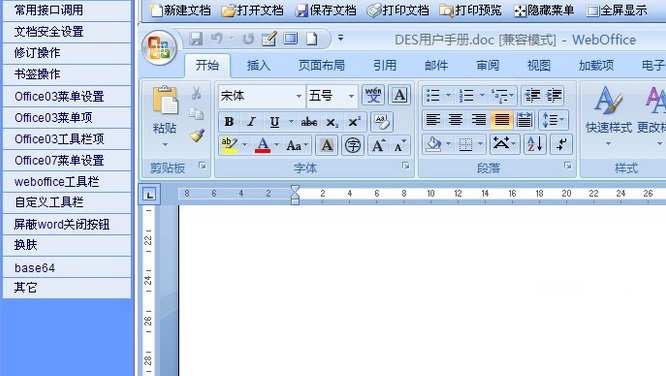This screenshot has width=666, height=376.
Task: Switch to the 页面布局 ribbon tab
Action: 322,65
